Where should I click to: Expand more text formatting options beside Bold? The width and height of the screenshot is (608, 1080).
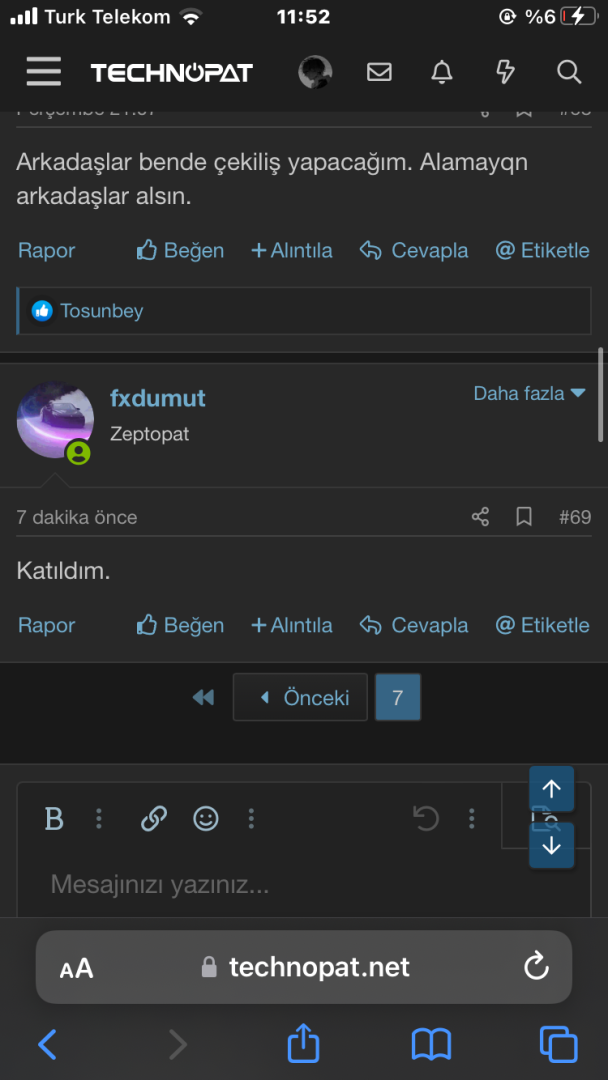pos(99,819)
